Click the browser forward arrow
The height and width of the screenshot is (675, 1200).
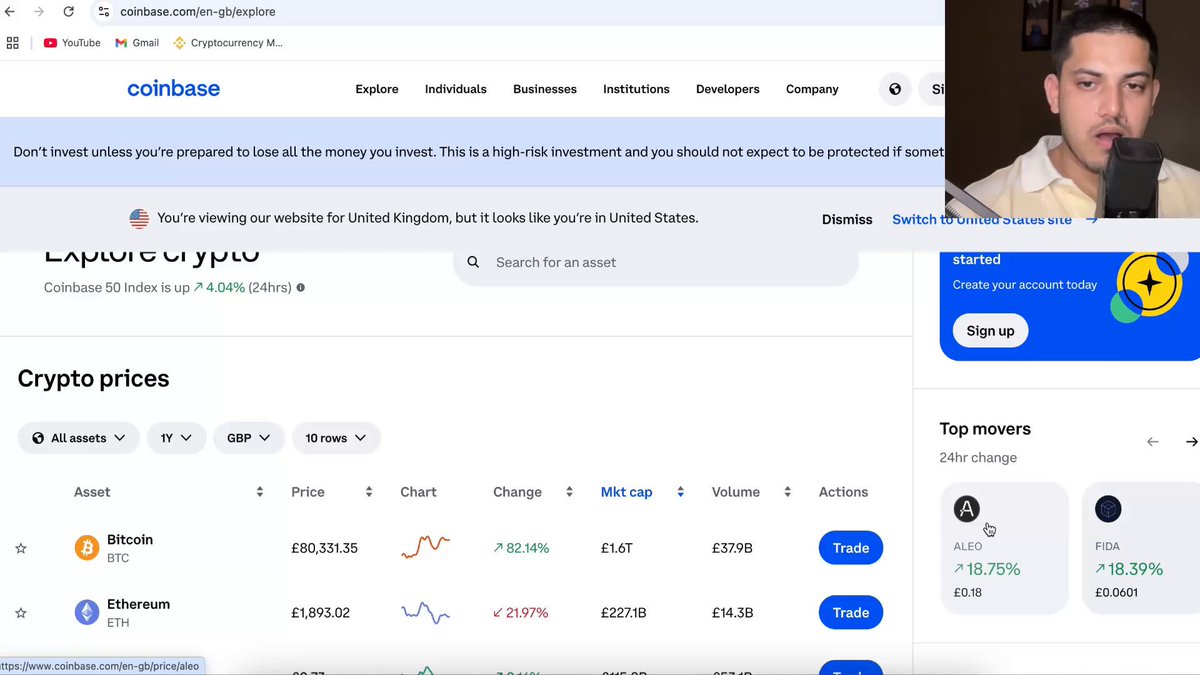point(39,12)
